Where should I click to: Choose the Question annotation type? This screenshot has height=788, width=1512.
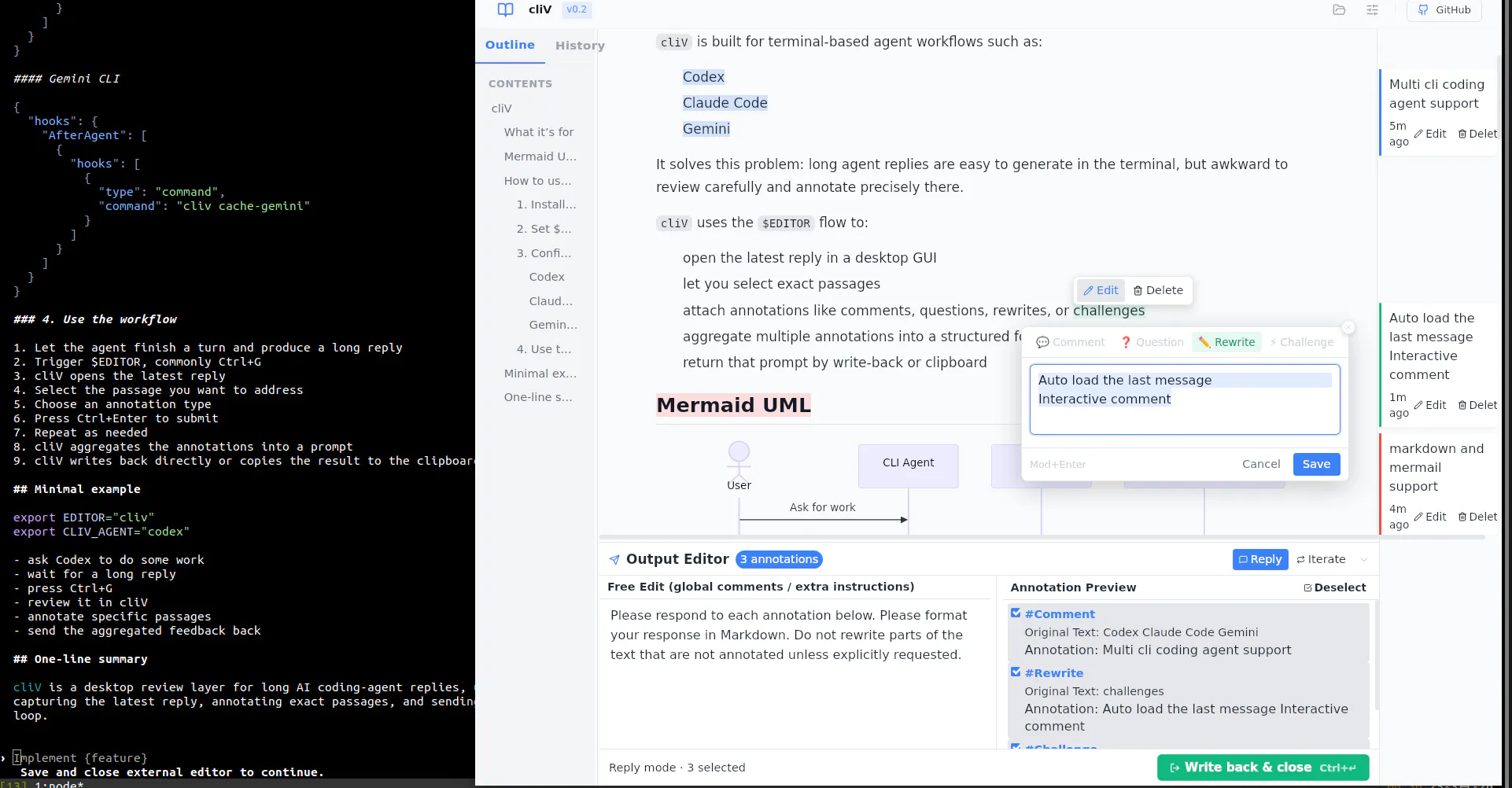(1152, 342)
